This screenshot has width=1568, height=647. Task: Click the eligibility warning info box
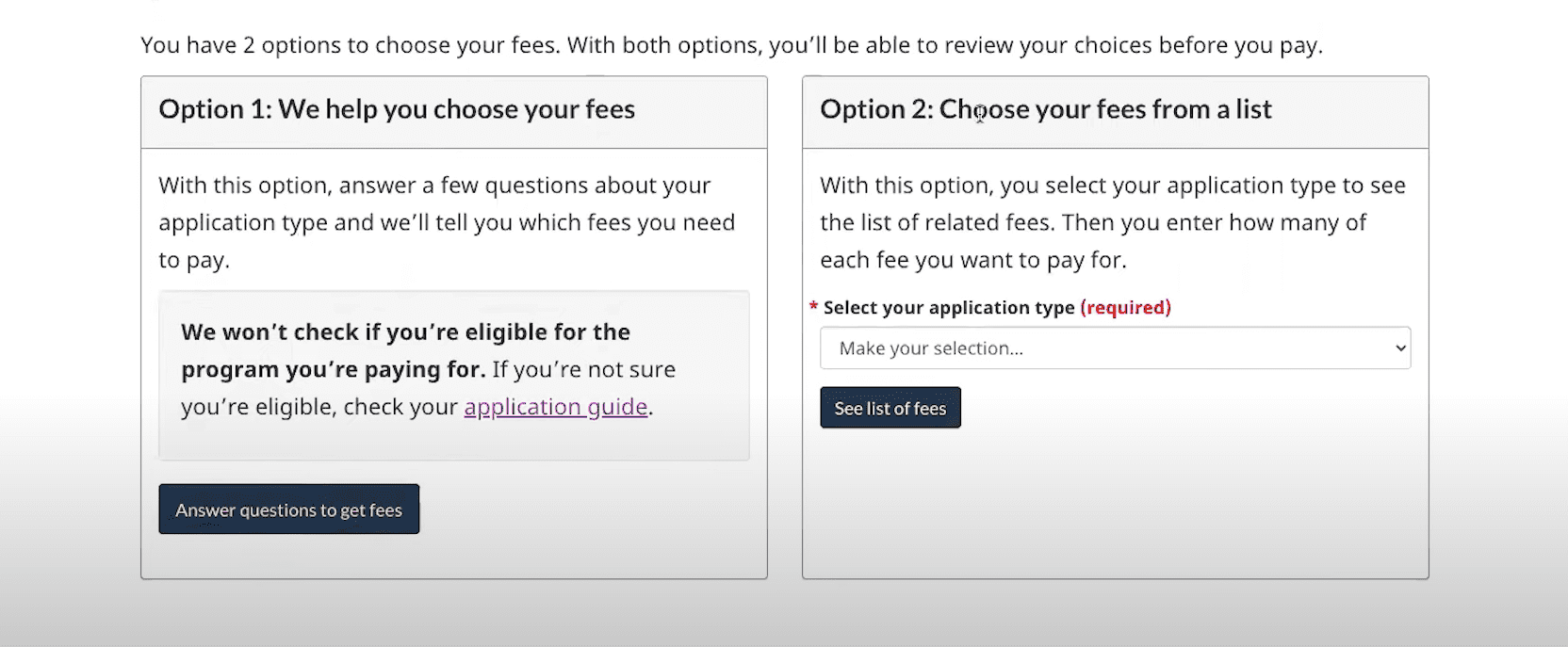click(453, 375)
